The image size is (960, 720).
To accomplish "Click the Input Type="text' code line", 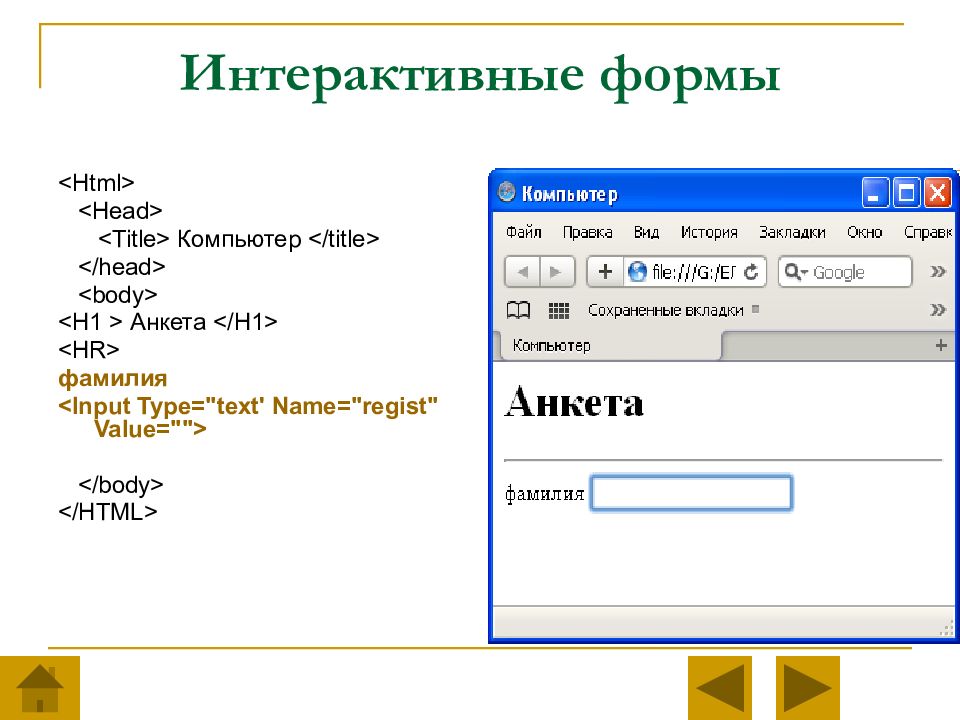I will coord(248,406).
